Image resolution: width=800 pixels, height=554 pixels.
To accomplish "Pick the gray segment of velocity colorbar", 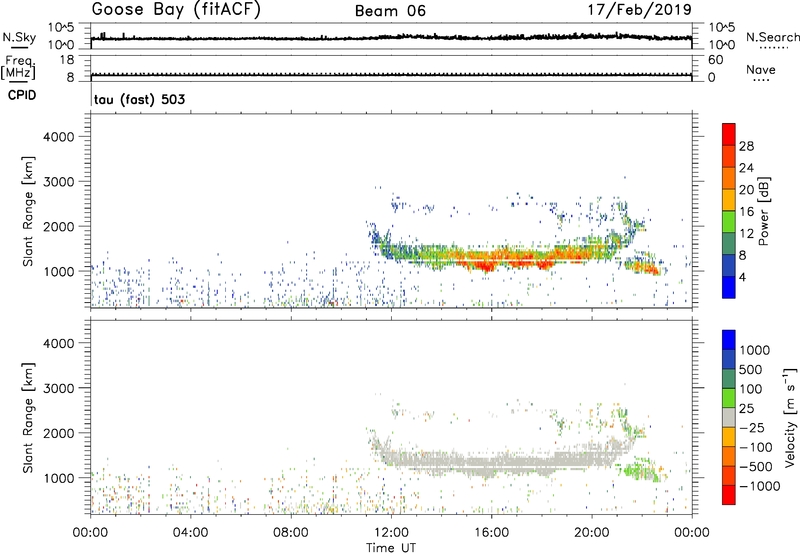I will 729,418.
